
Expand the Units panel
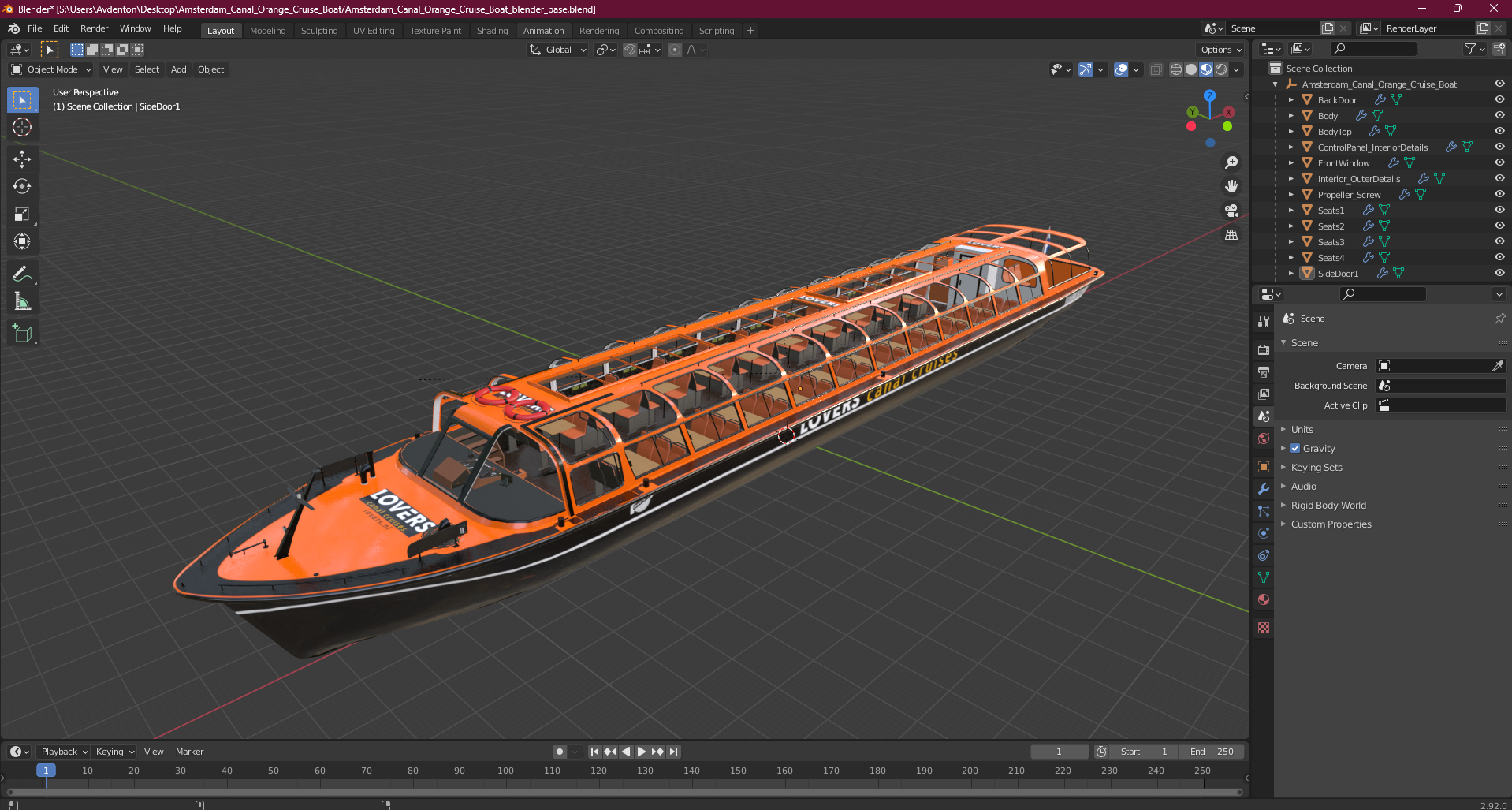pos(1302,430)
